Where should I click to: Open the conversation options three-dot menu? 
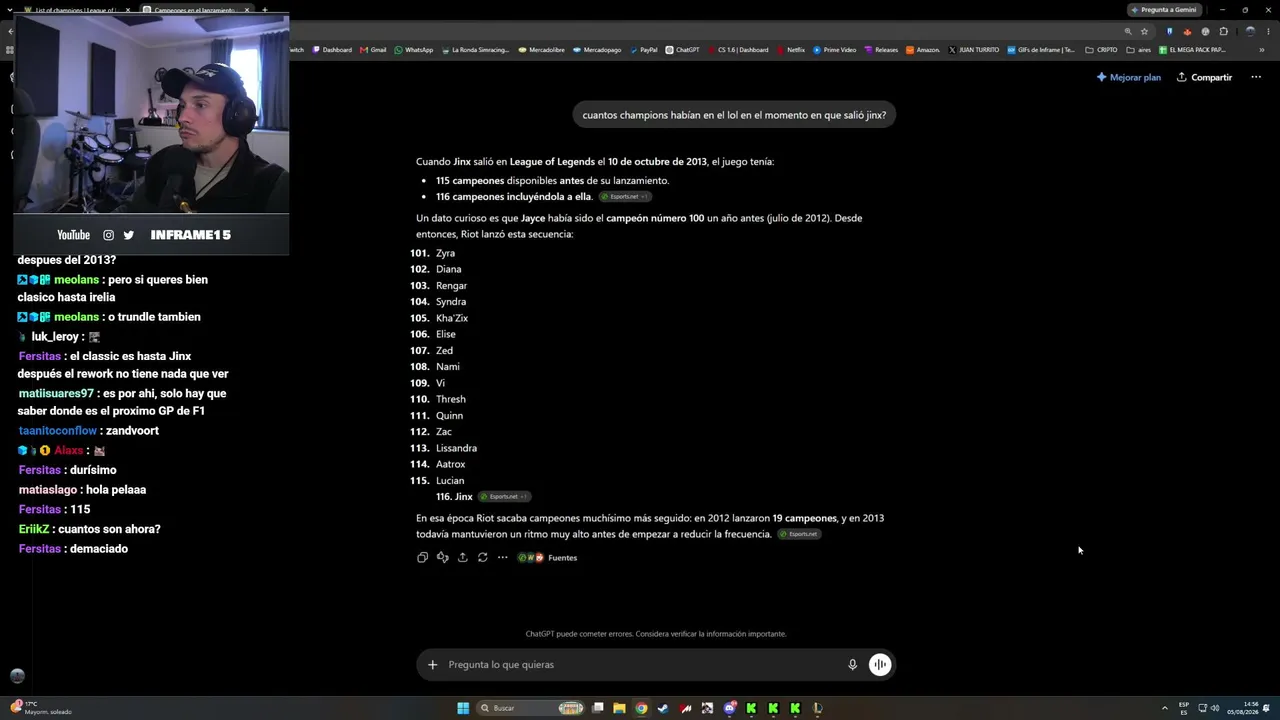tap(1256, 77)
